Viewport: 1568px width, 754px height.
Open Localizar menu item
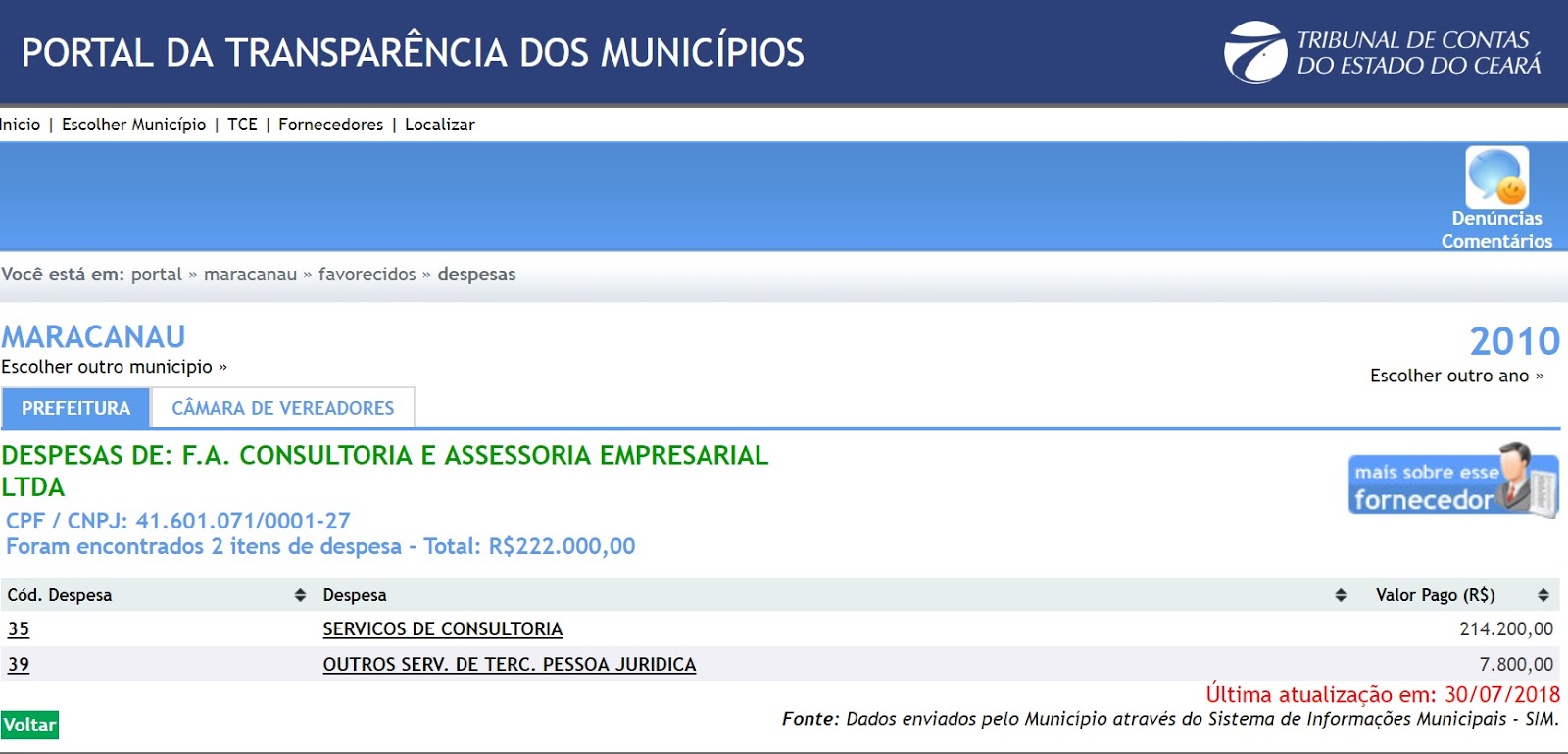[440, 125]
